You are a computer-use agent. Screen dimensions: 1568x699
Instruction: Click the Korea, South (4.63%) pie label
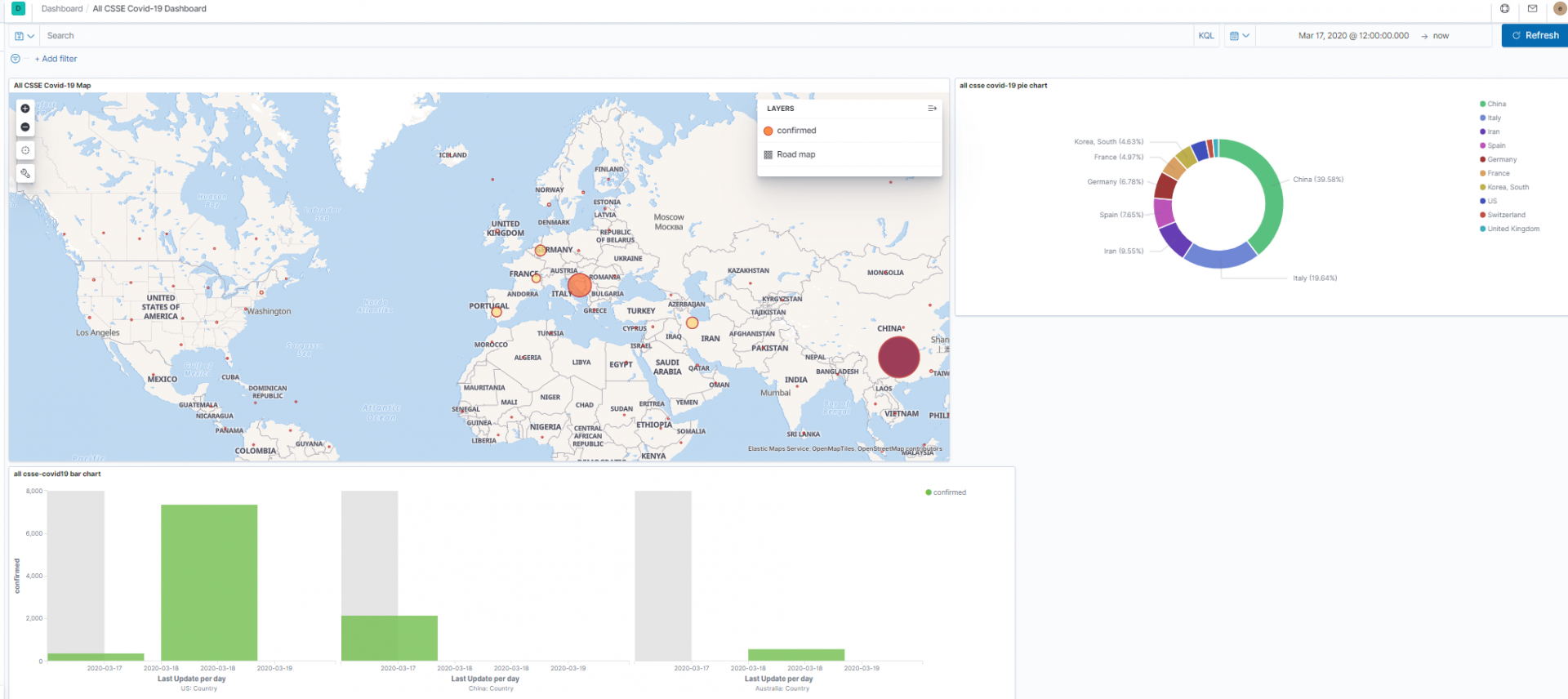pyautogui.click(x=1109, y=142)
